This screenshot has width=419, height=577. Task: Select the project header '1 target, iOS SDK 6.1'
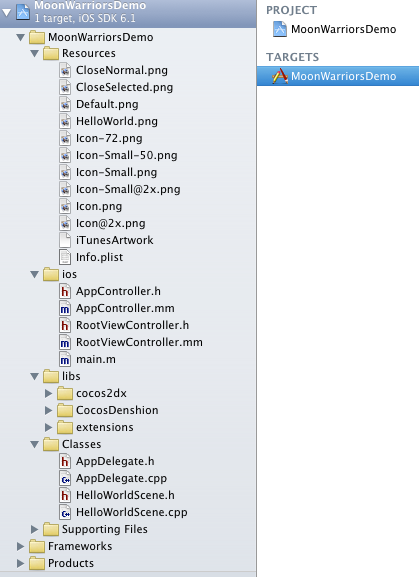[x=85, y=18]
